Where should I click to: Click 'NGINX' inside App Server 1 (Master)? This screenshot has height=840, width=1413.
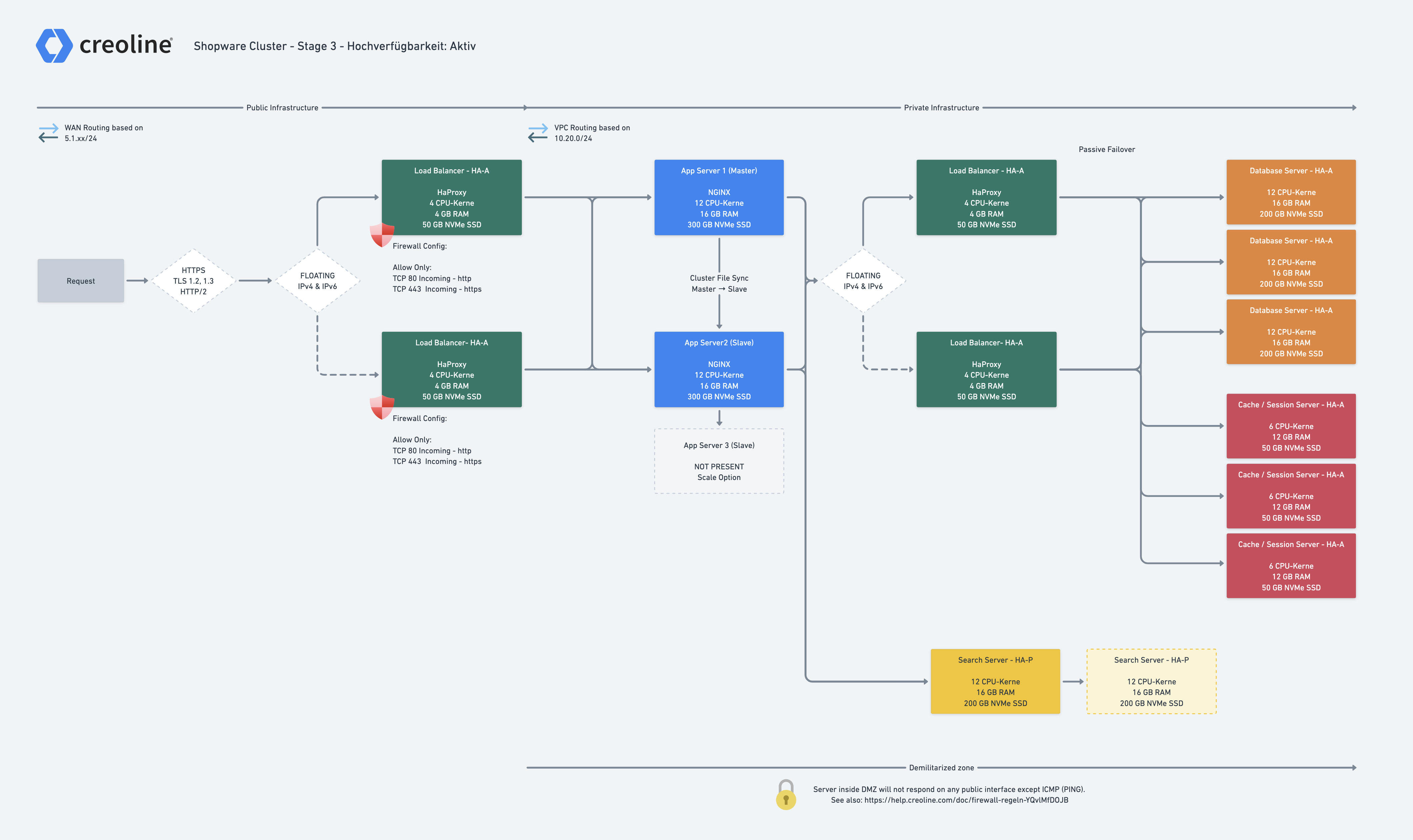tap(719, 192)
